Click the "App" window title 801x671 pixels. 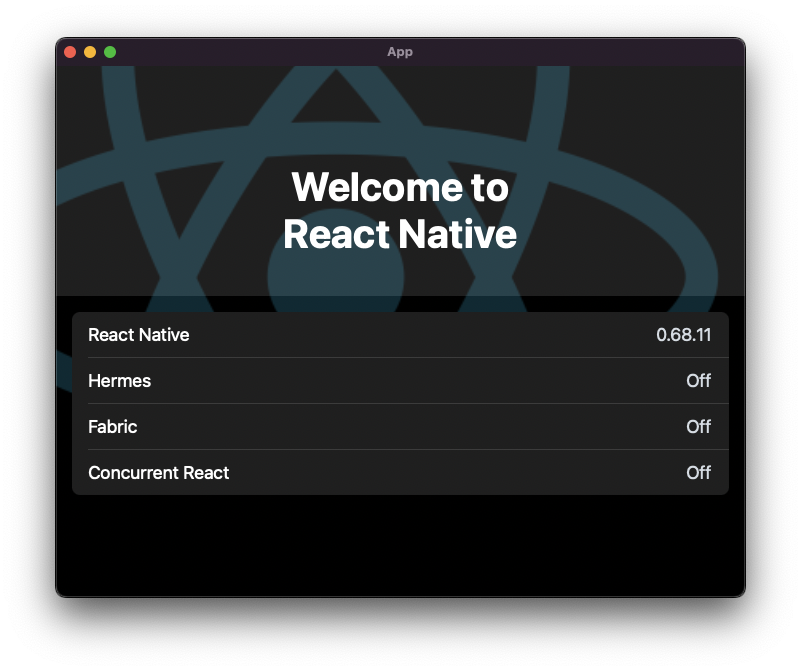tap(400, 52)
